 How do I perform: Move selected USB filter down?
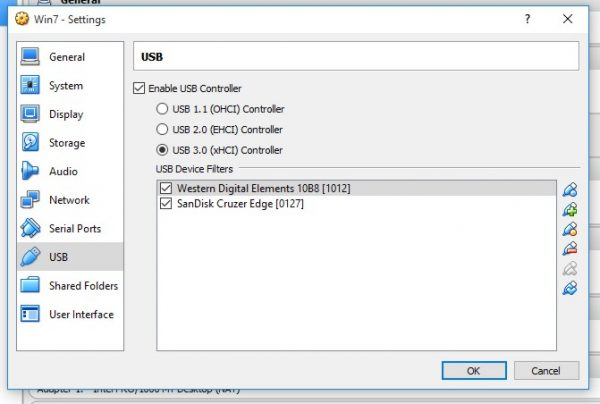[x=570, y=288]
